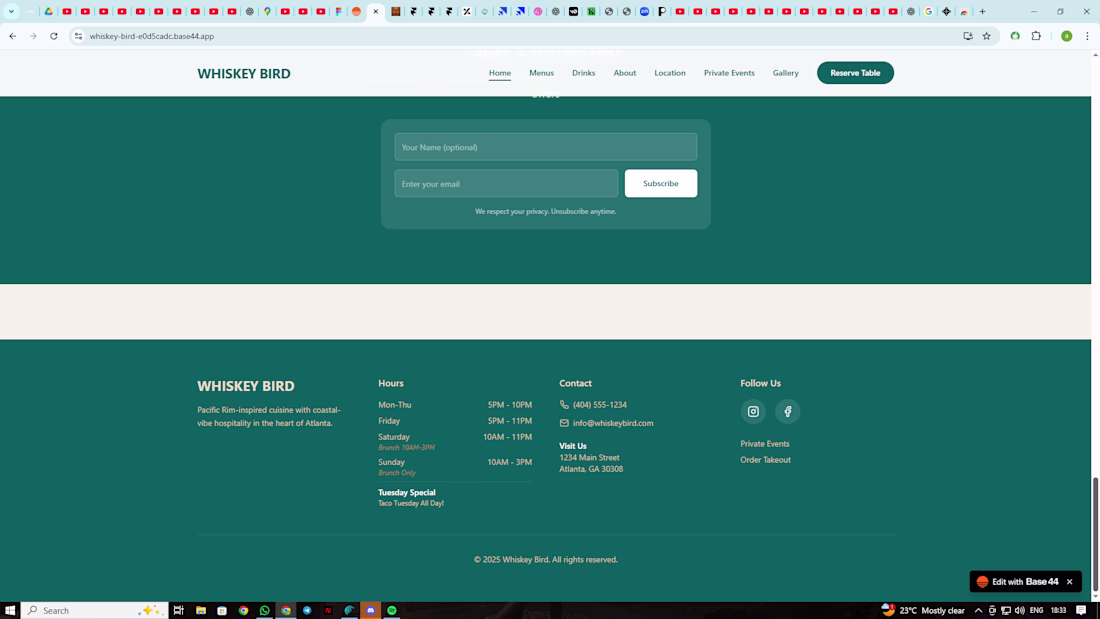Click the 1234 Main Street address text
The width and height of the screenshot is (1100, 619).
pyautogui.click(x=589, y=458)
